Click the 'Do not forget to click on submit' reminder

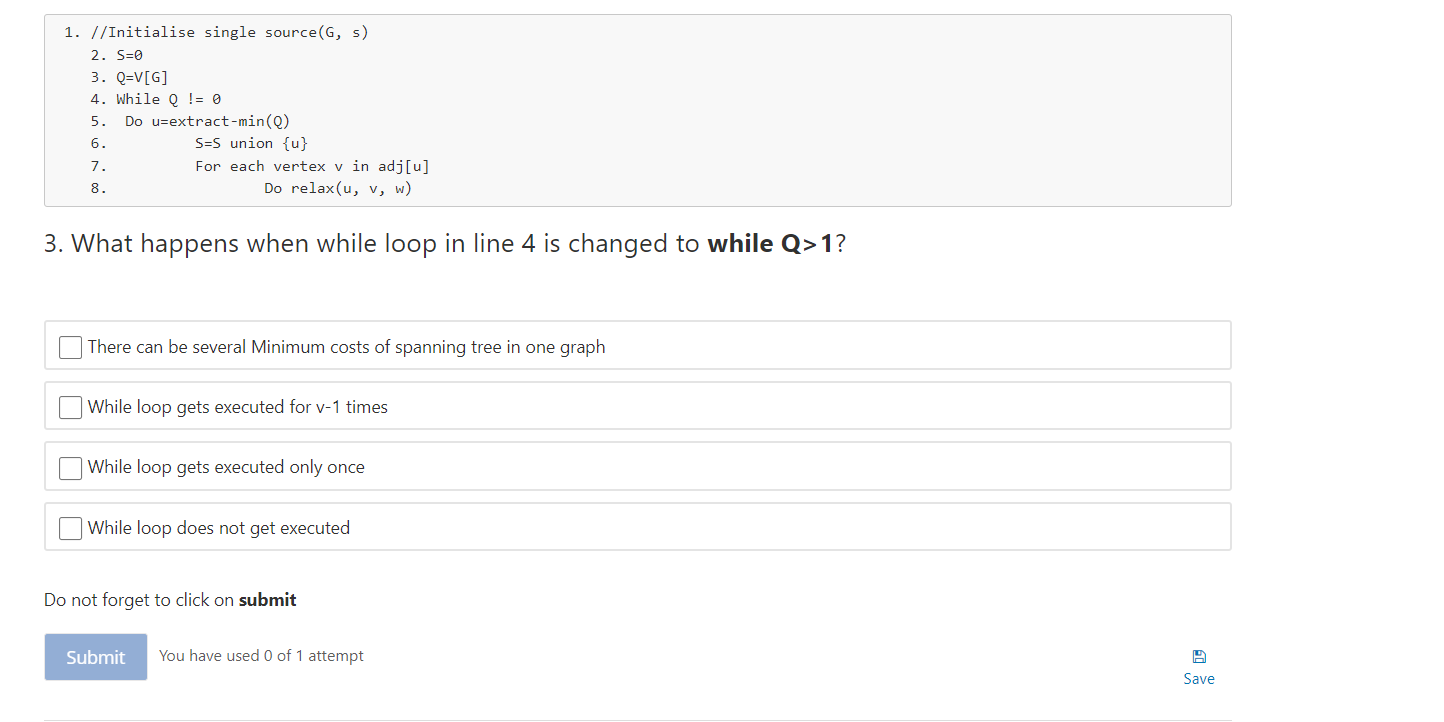169,599
